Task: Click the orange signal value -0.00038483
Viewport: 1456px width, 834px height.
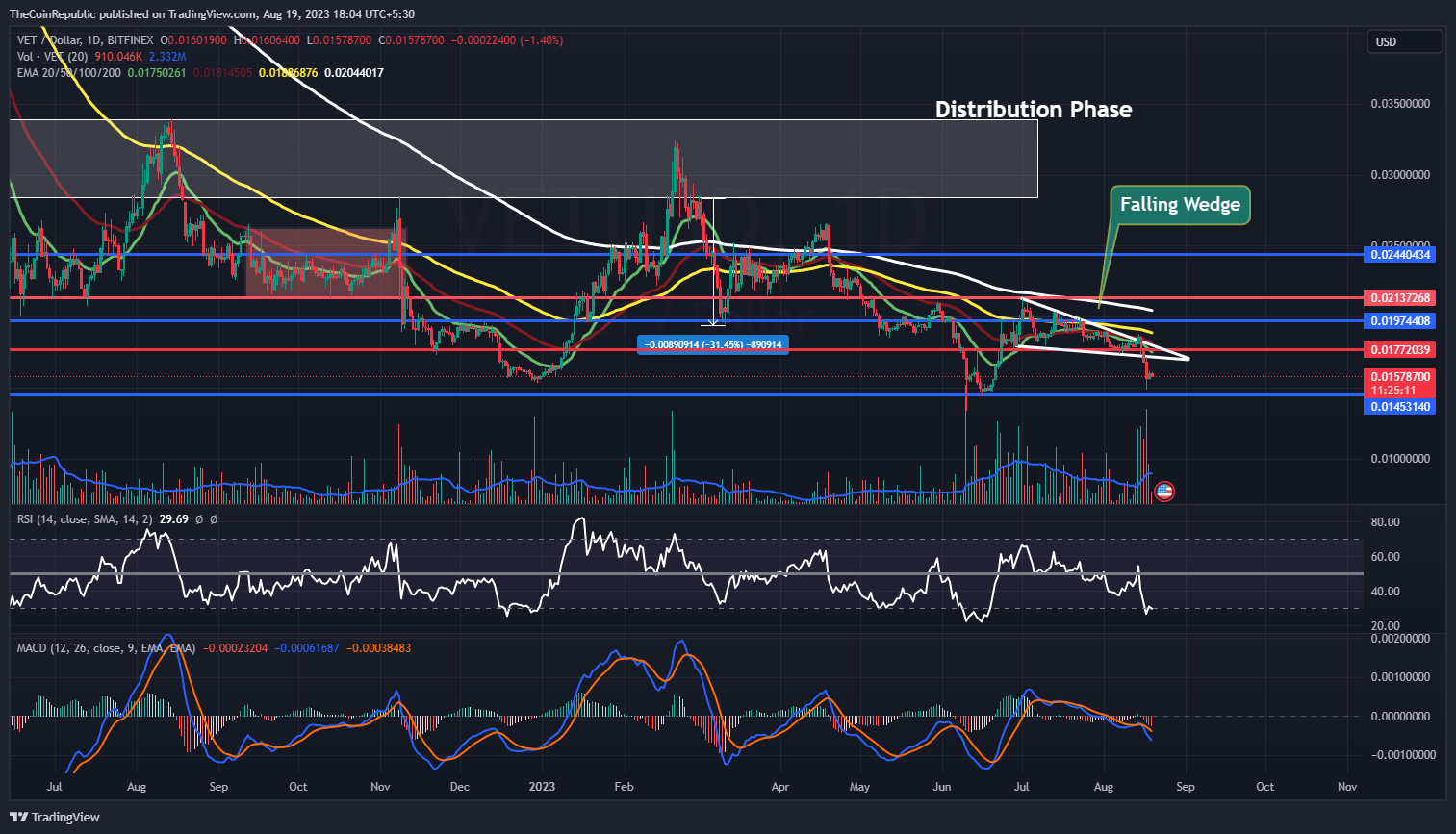Action: click(x=378, y=648)
